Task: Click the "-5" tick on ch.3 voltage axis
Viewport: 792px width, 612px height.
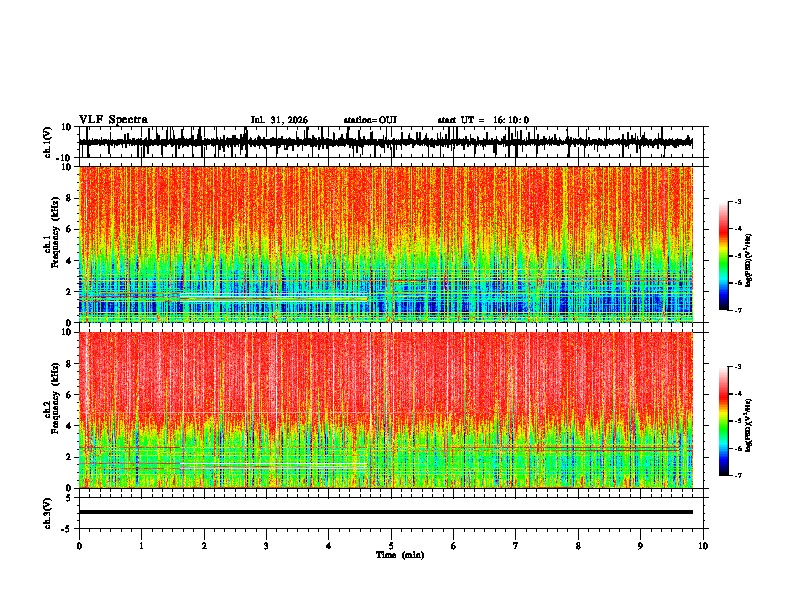Action: click(67, 529)
